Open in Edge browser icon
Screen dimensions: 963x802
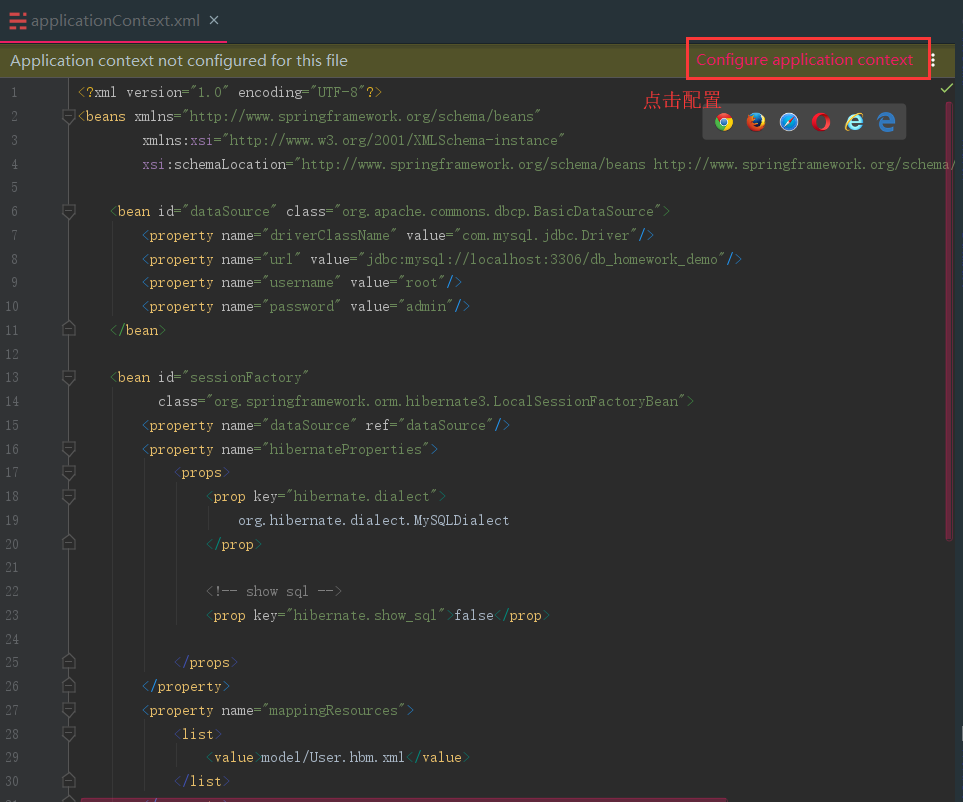point(886,122)
